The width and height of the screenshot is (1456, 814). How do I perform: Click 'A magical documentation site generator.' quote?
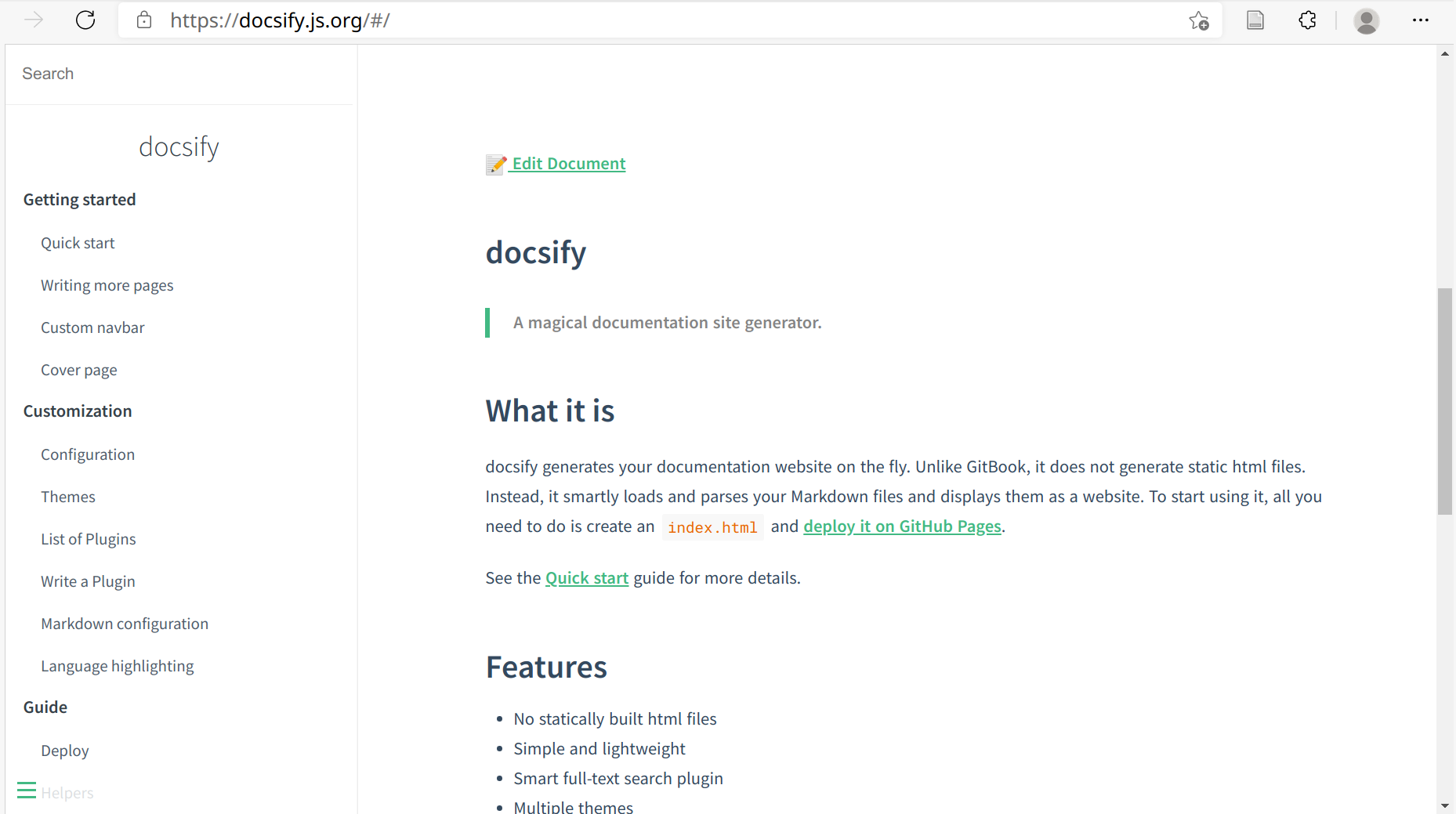tap(668, 323)
